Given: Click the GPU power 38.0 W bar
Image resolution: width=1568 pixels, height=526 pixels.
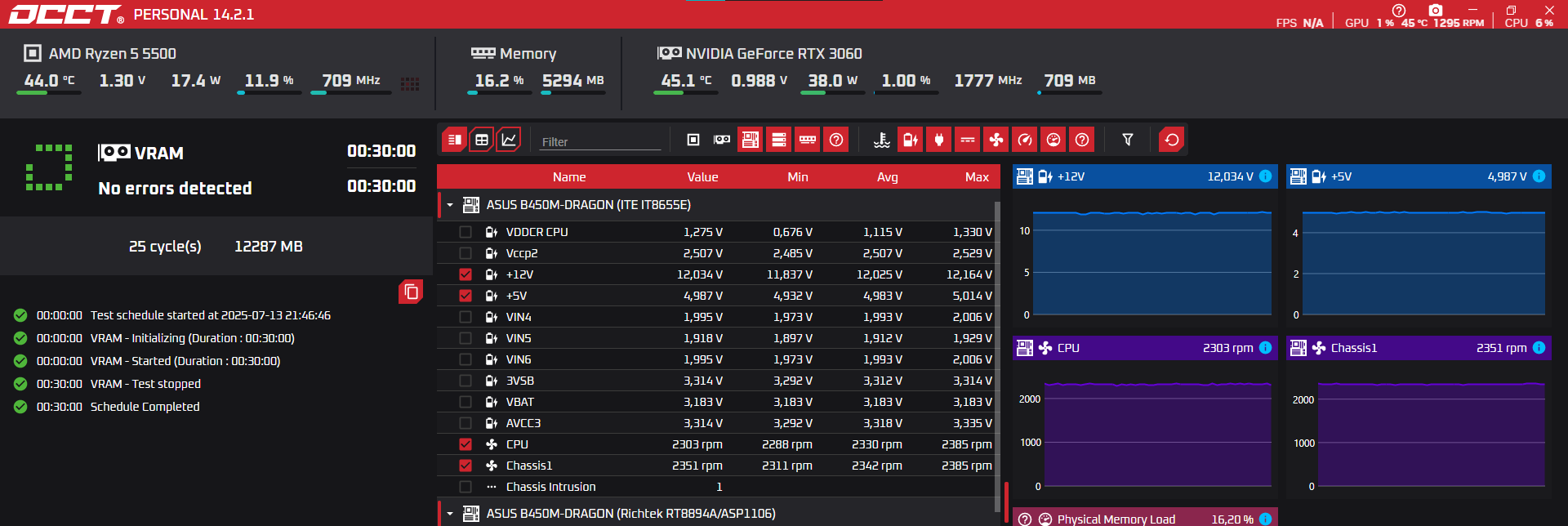Looking at the screenshot, I should pyautogui.click(x=833, y=92).
